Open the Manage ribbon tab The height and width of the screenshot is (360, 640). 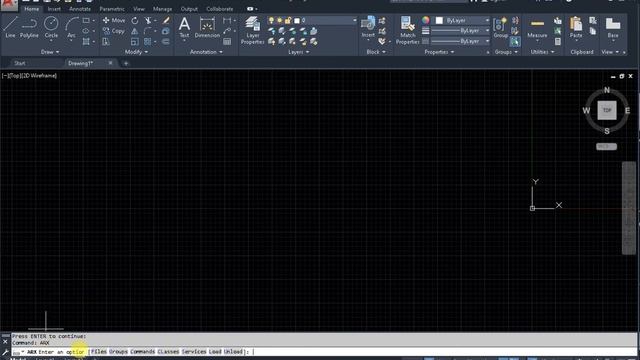[162, 9]
